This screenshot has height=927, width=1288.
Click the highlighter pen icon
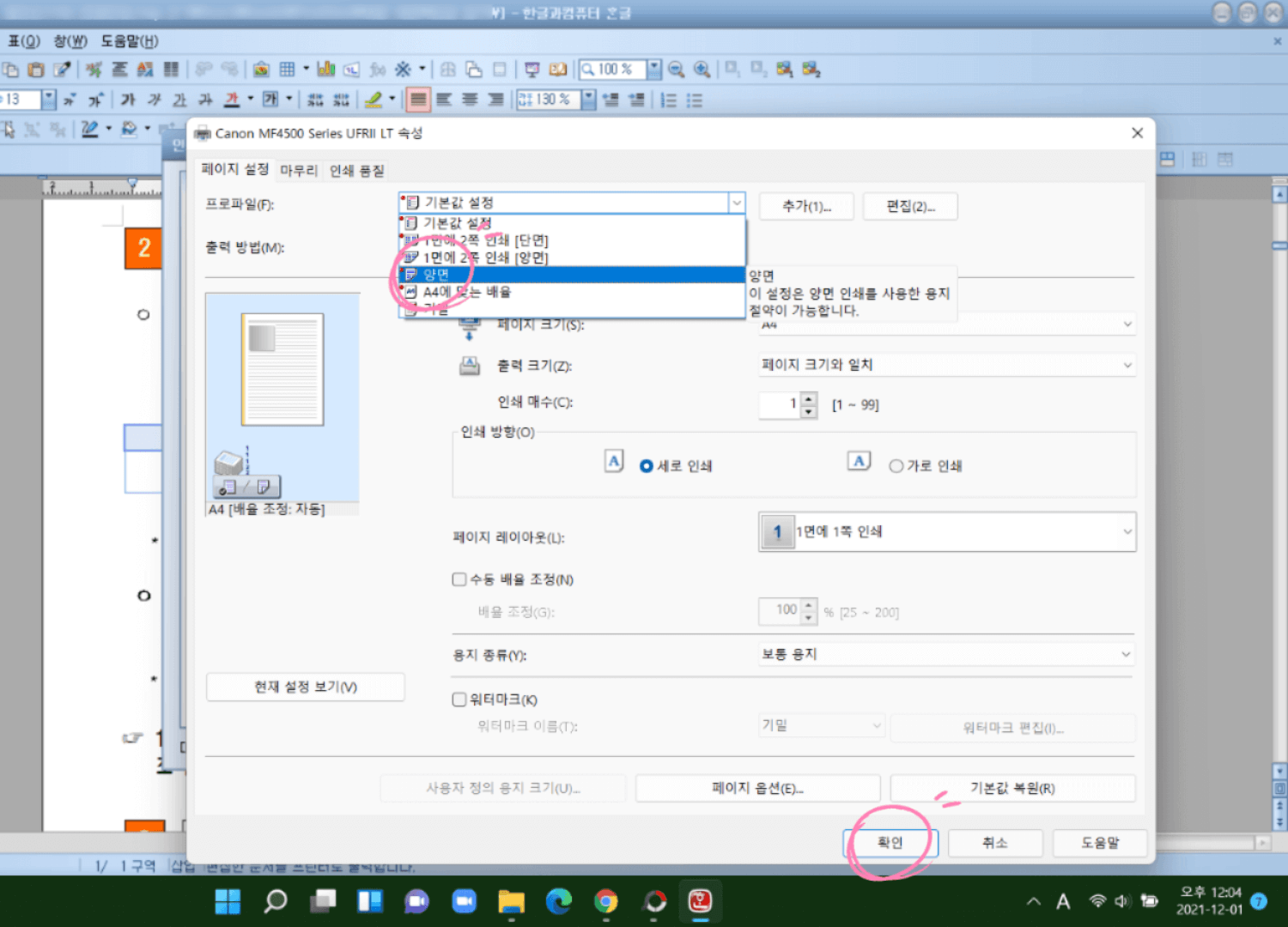(x=373, y=100)
